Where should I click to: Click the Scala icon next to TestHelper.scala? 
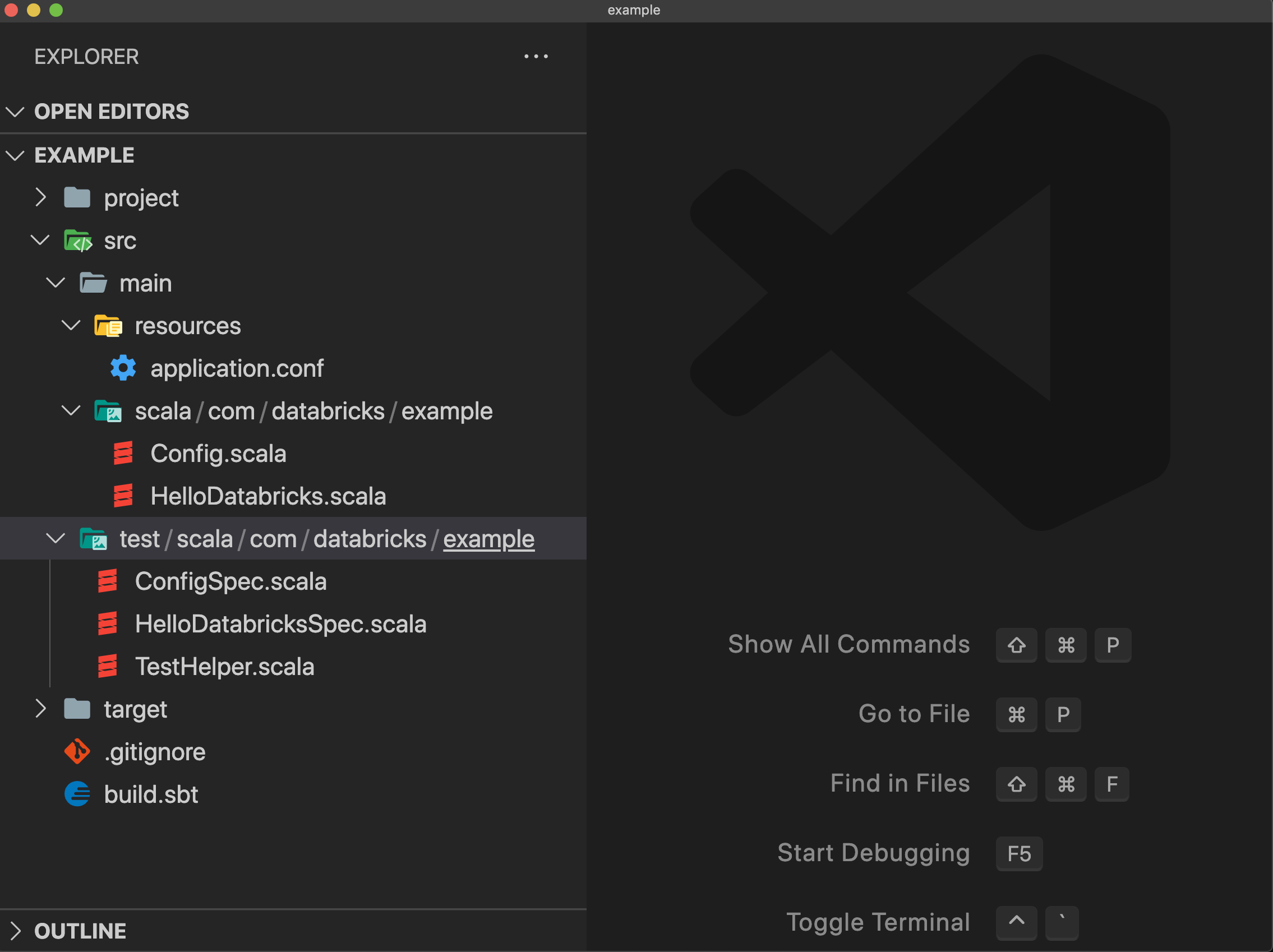(x=108, y=666)
